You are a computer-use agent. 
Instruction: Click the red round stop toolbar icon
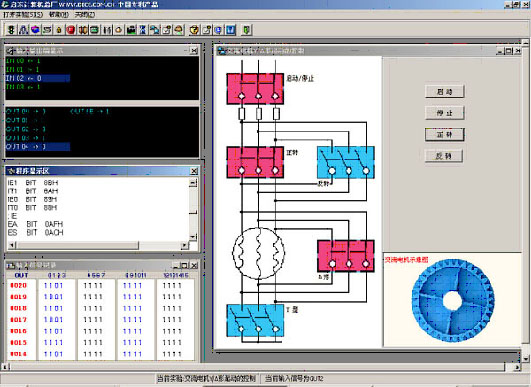tap(71, 30)
